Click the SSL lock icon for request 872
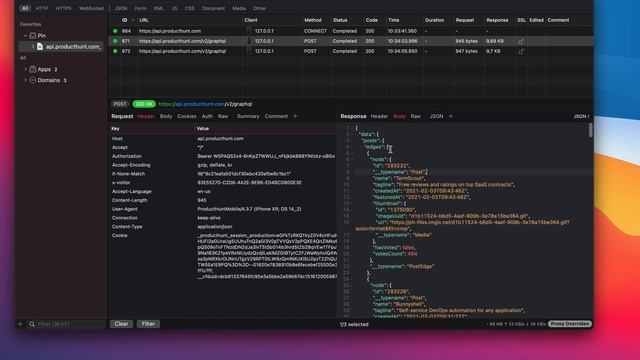This screenshot has width=640, height=360. 521,51
